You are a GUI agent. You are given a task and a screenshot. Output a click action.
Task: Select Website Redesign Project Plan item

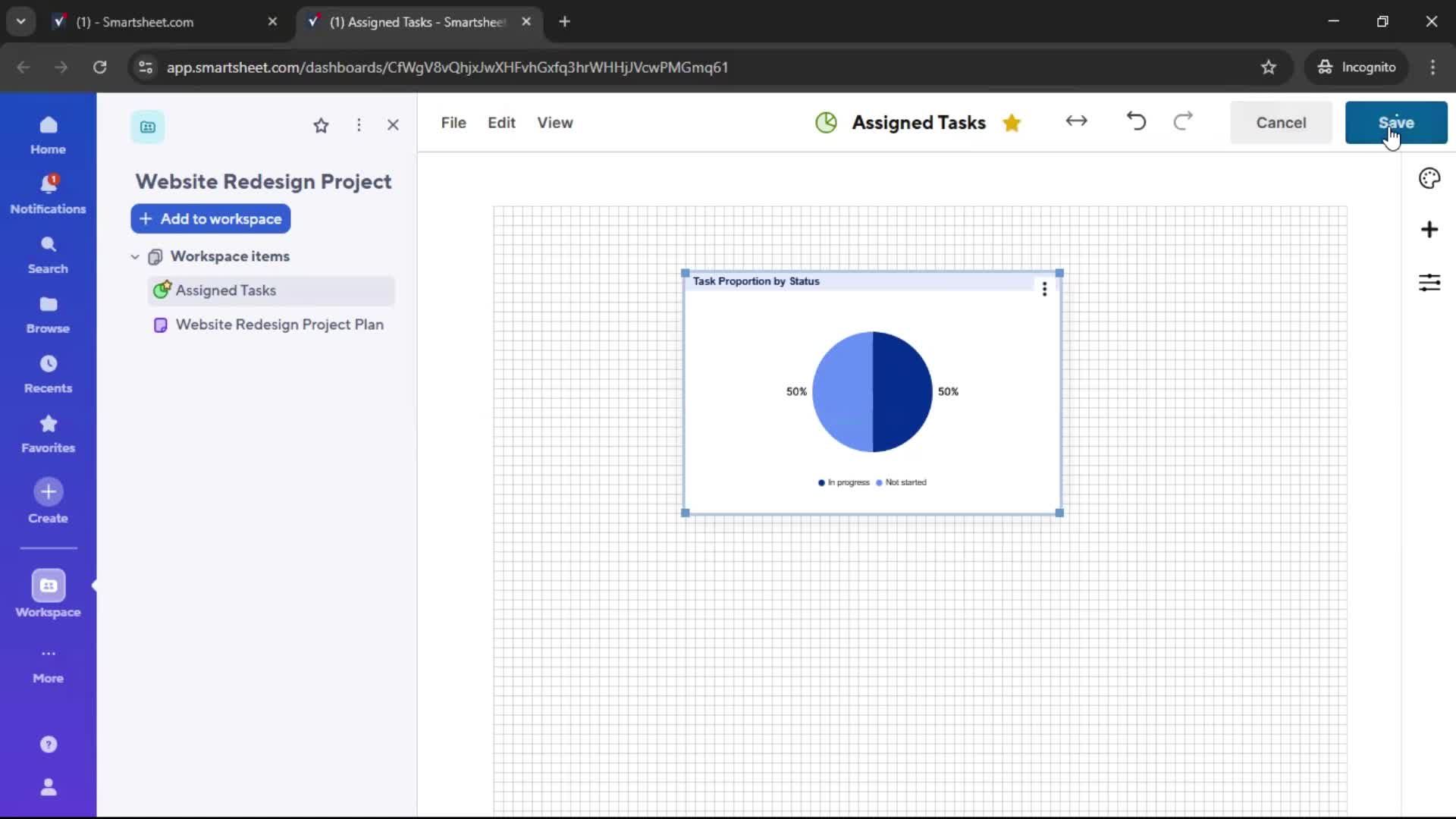click(x=278, y=325)
